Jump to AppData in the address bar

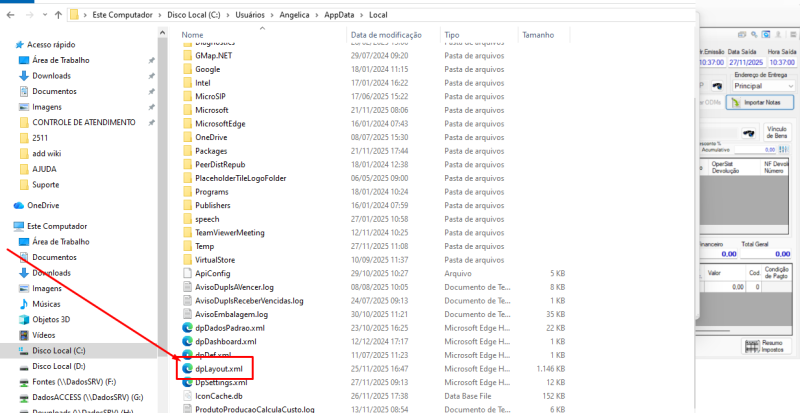click(x=339, y=15)
